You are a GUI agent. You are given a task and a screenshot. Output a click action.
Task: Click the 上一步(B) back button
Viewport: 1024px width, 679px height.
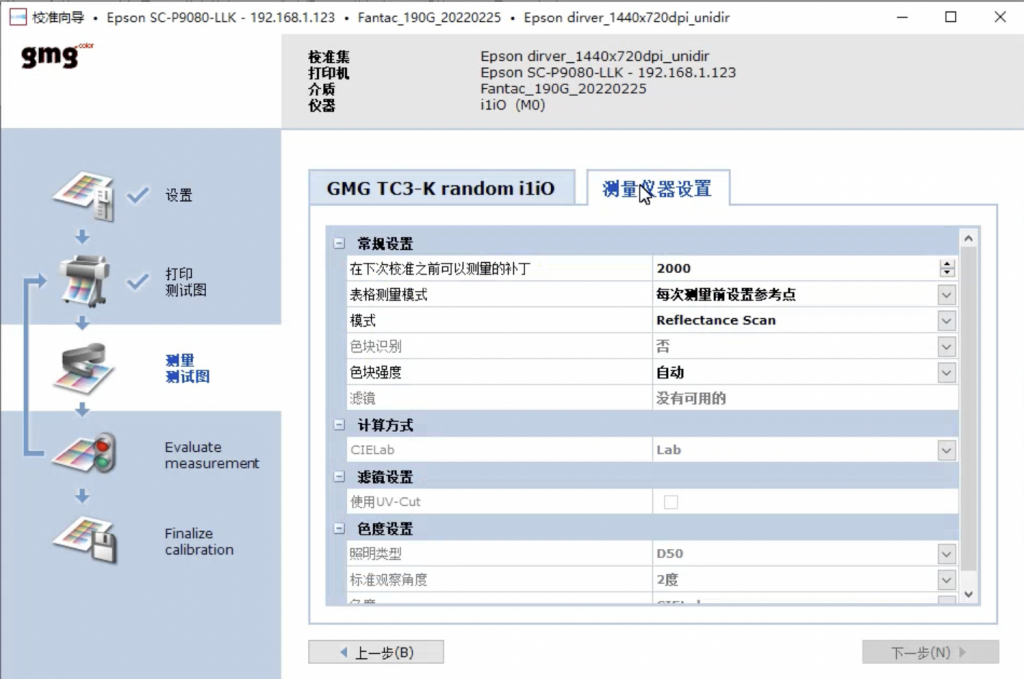click(x=376, y=652)
